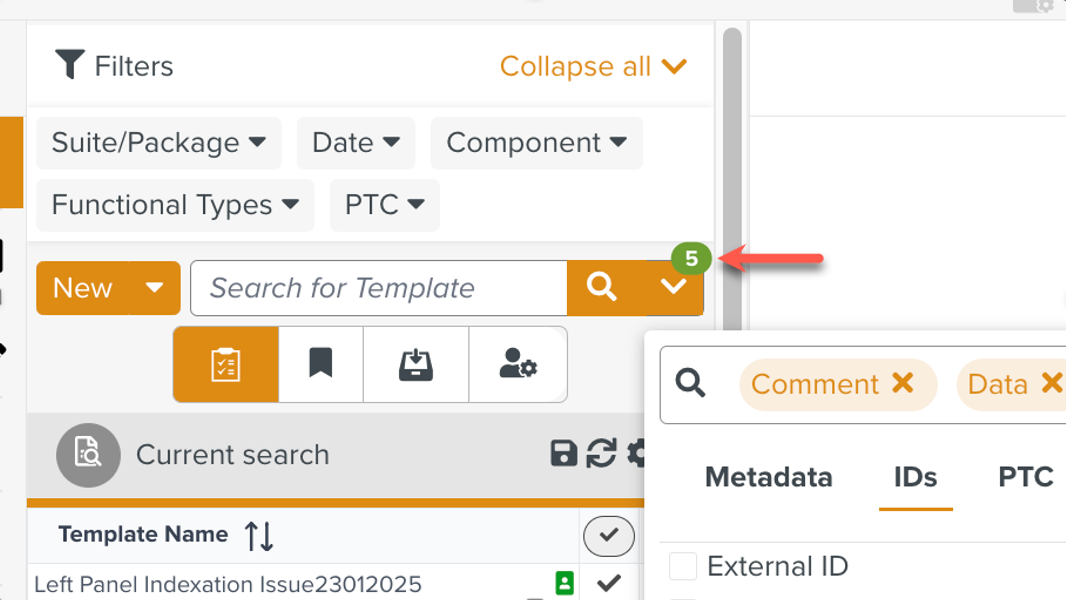Check the External ID checkbox
Screen dimensions: 1066x600
(683, 566)
